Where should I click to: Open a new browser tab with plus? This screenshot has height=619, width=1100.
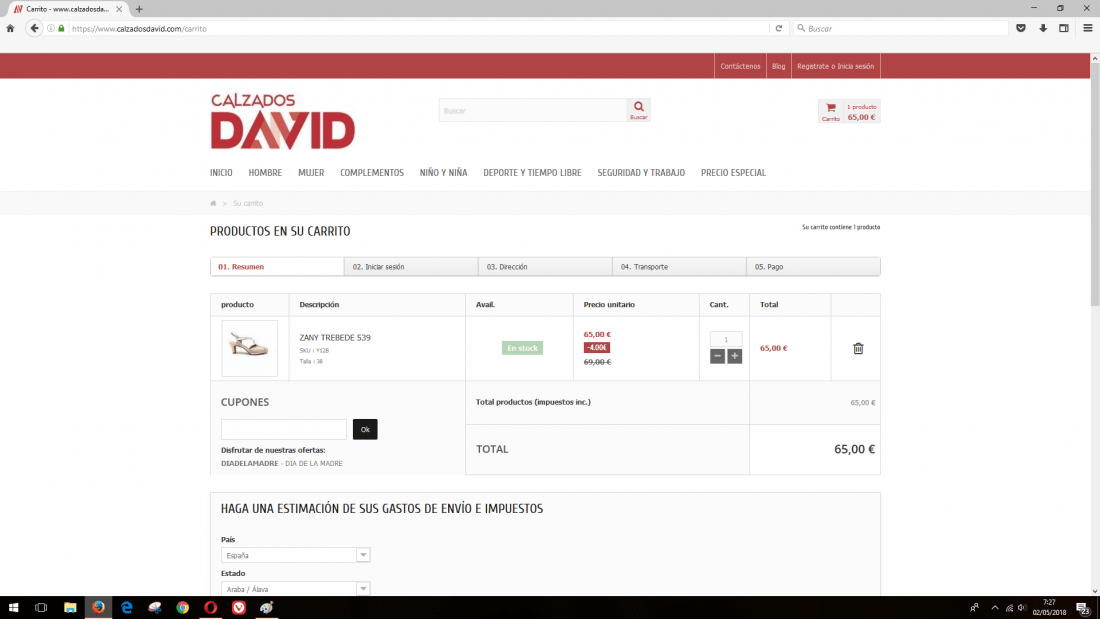[139, 9]
